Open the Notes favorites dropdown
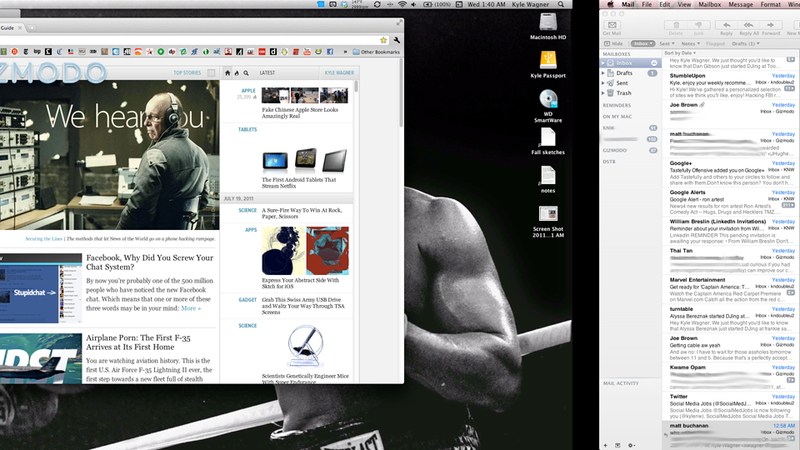The height and width of the screenshot is (450, 800). tap(690, 43)
